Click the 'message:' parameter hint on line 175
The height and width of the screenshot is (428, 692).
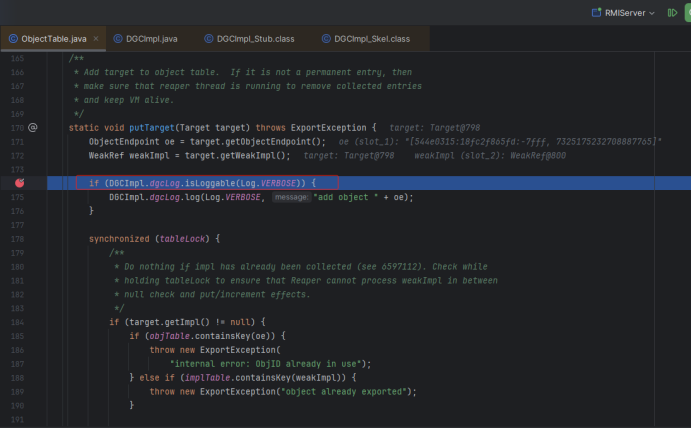[291, 197]
